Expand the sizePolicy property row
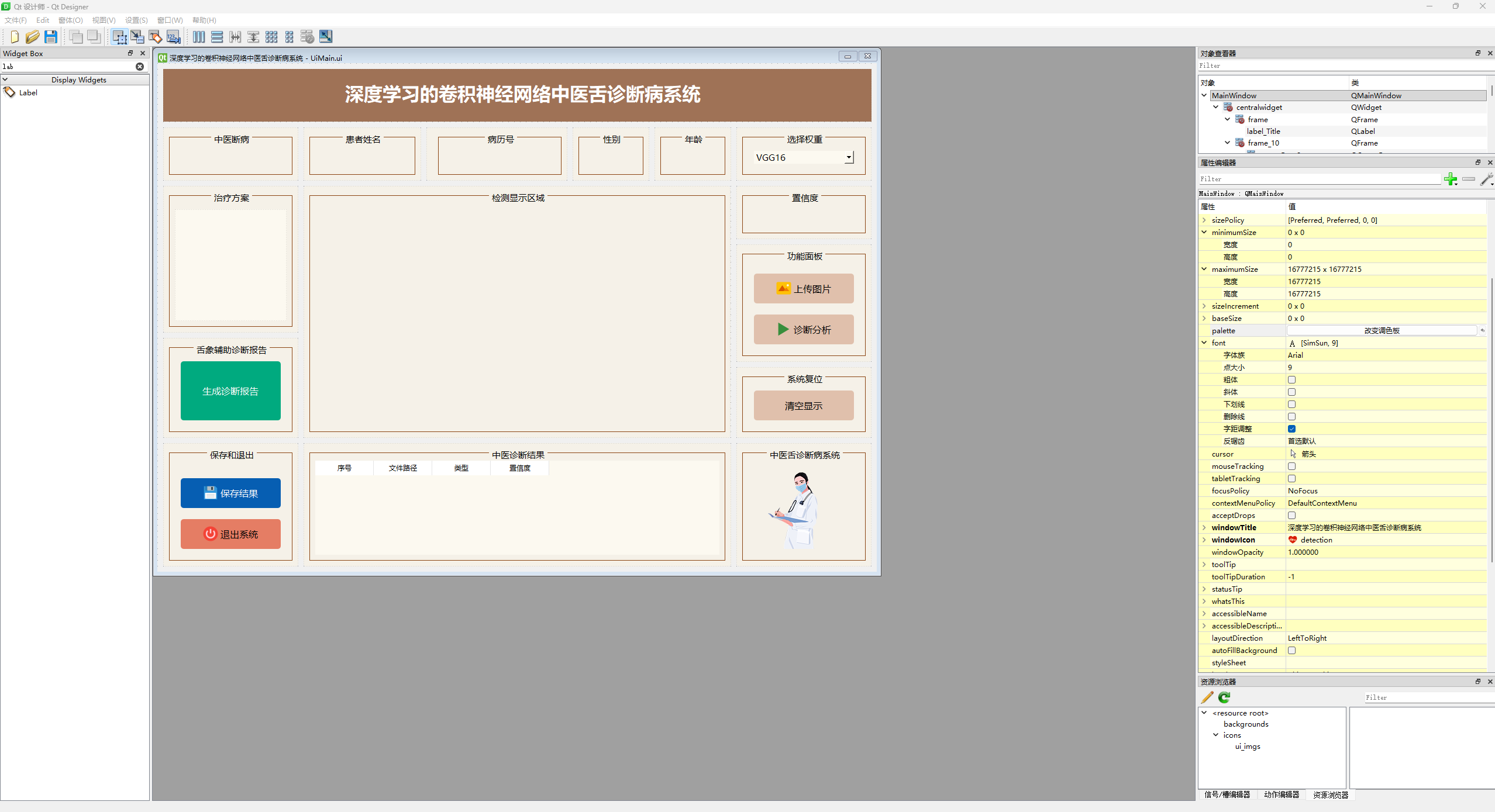The height and width of the screenshot is (812, 1495). (1204, 220)
